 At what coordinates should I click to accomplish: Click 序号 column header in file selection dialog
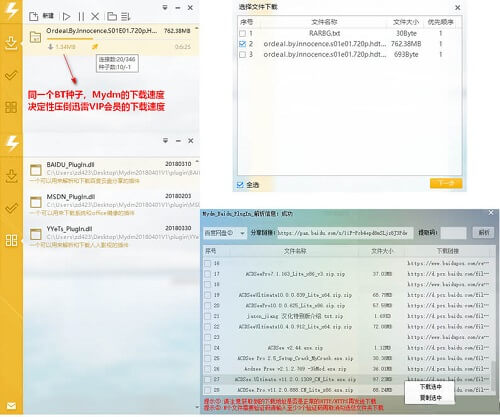[x=247, y=22]
